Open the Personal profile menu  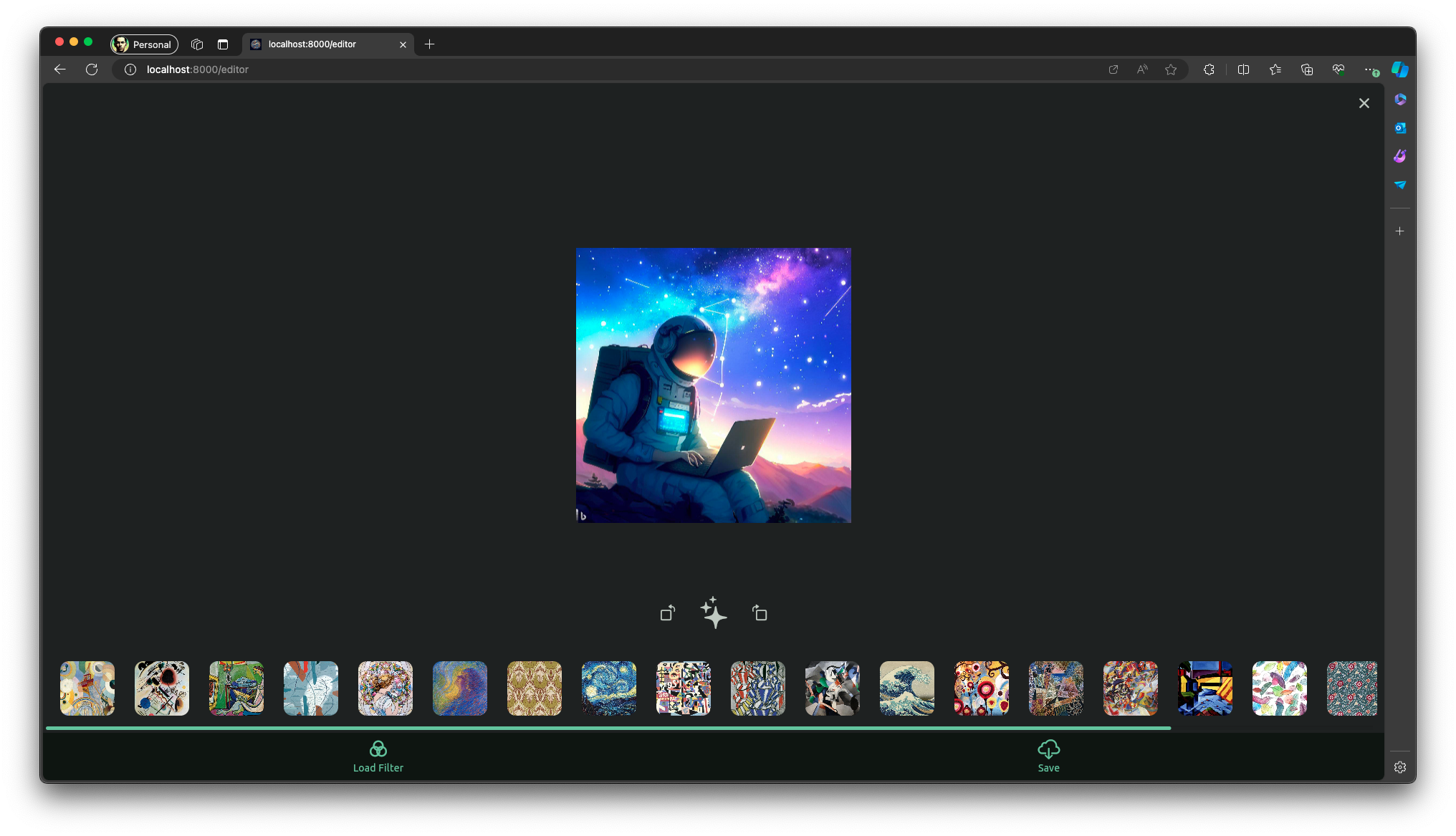144,44
